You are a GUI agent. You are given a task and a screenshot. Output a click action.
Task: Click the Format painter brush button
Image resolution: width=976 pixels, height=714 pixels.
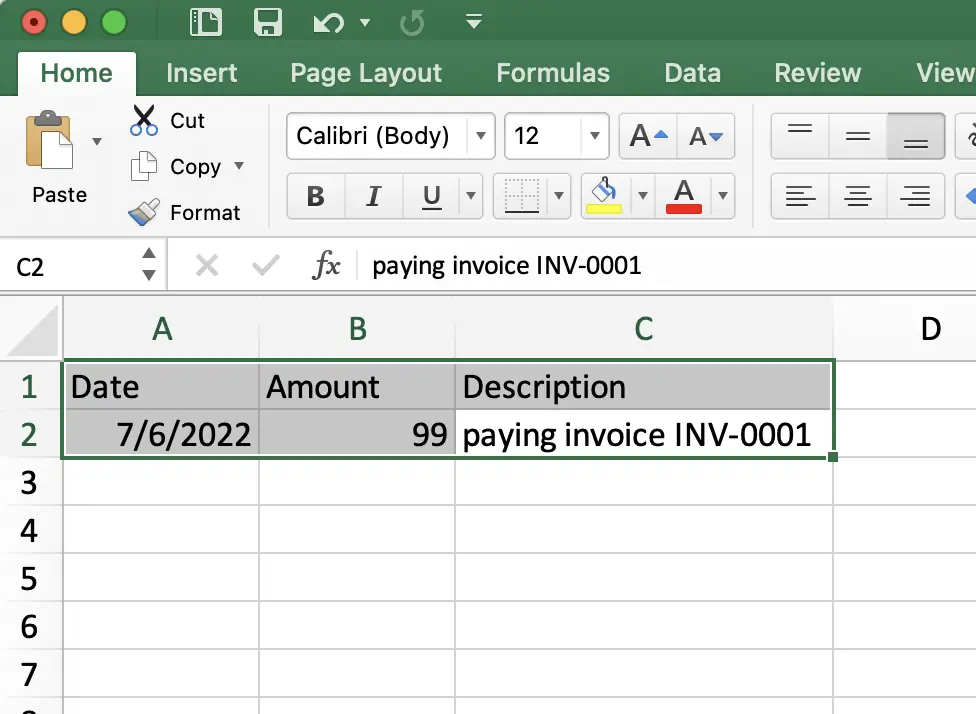[x=184, y=212]
